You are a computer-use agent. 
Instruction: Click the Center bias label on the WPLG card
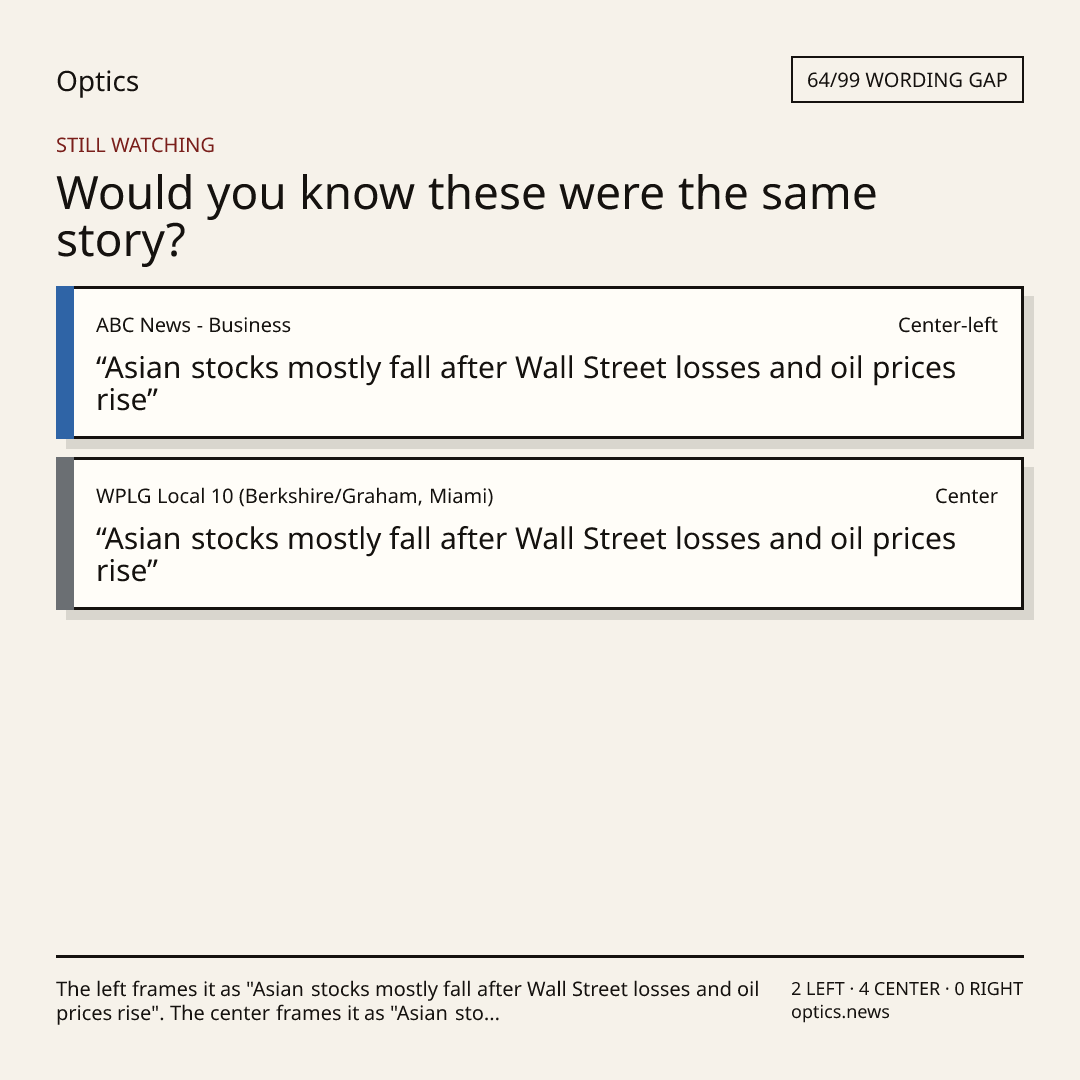966,496
